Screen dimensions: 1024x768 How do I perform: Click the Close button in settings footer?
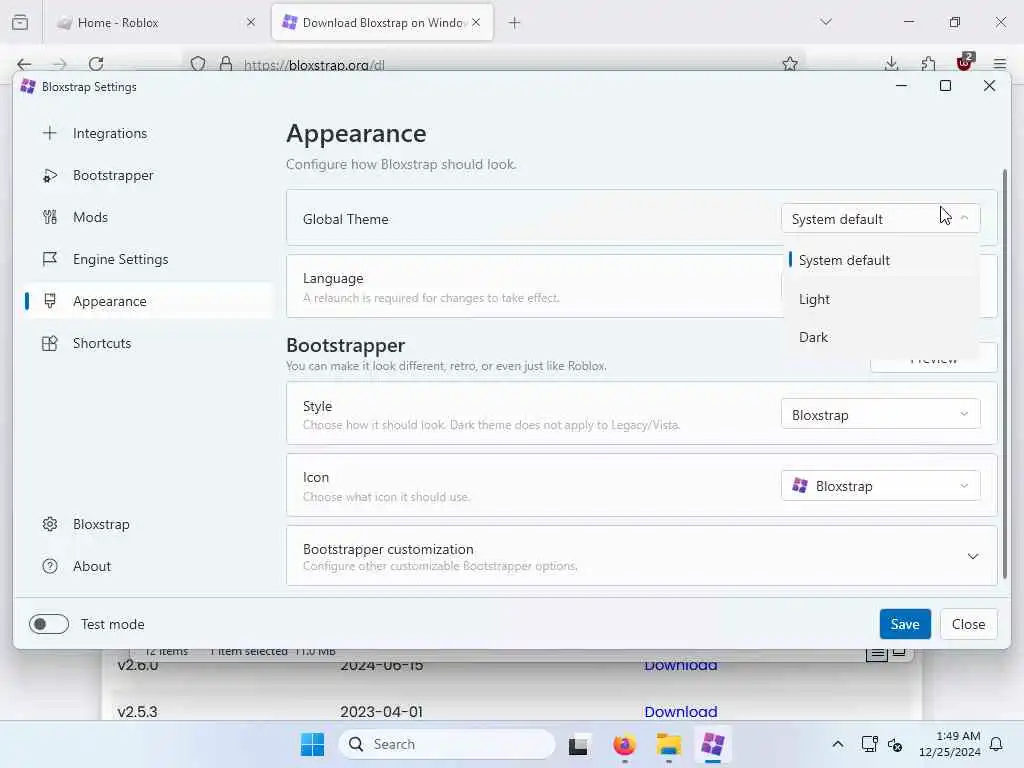pos(968,624)
